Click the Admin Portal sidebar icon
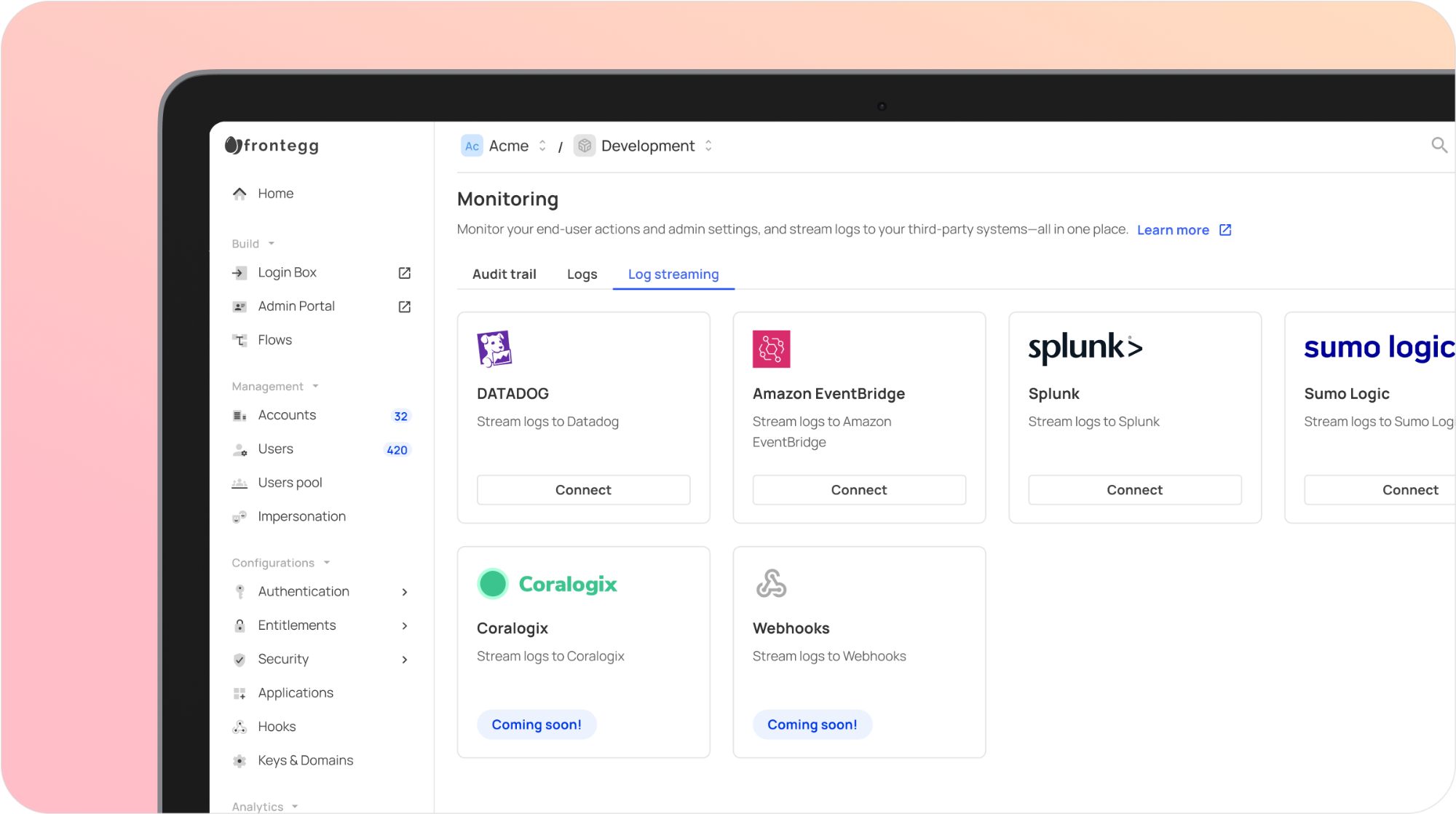The image size is (1456, 814). click(x=240, y=307)
